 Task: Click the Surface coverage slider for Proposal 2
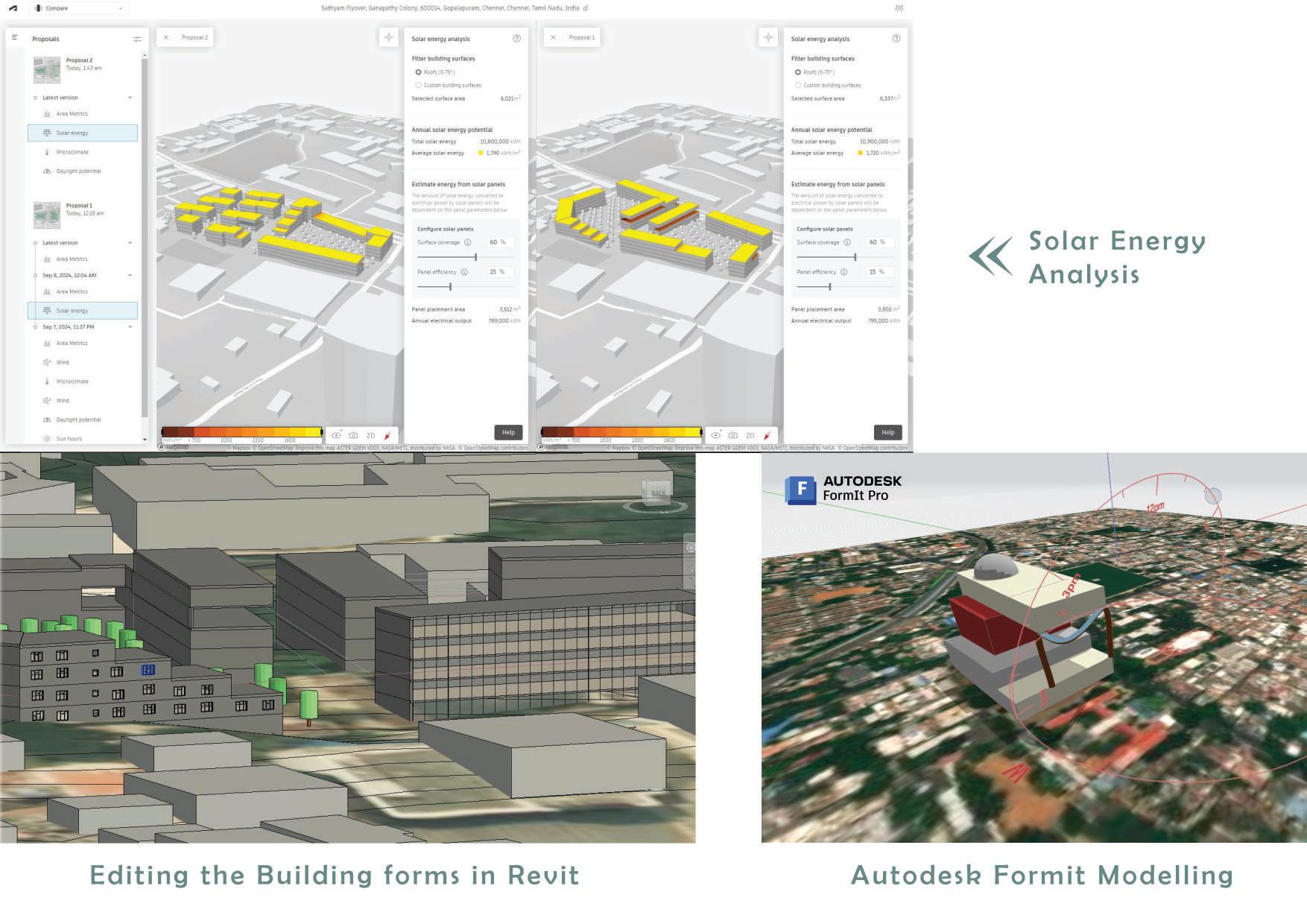(x=466, y=257)
